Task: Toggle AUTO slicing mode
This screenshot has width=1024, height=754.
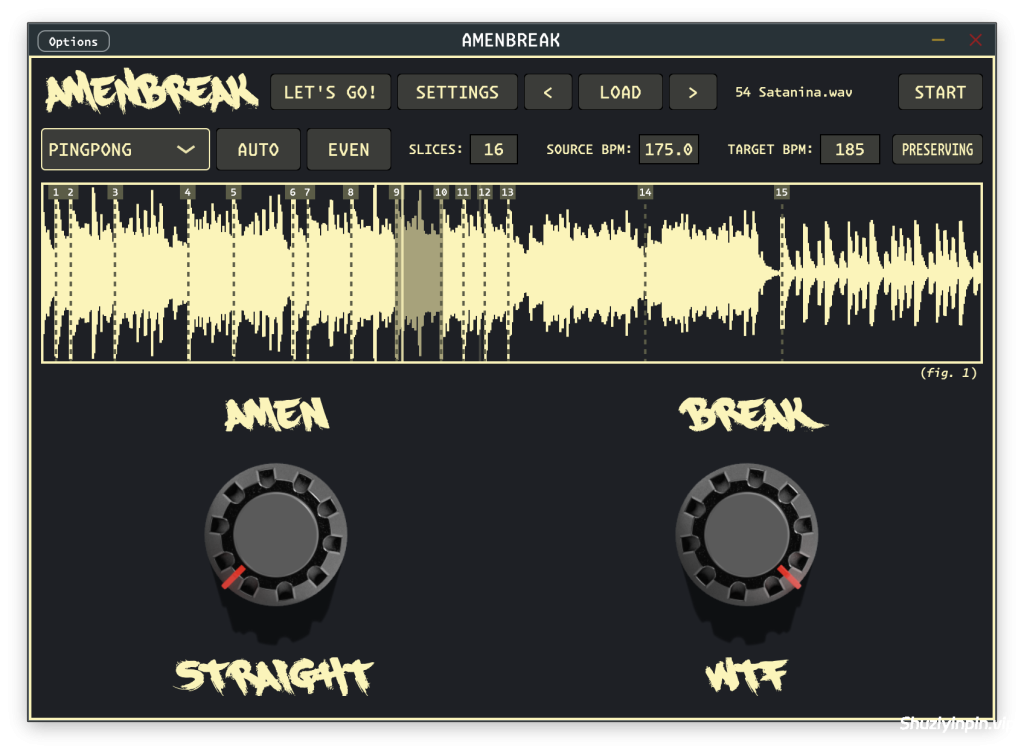Action: 258,149
